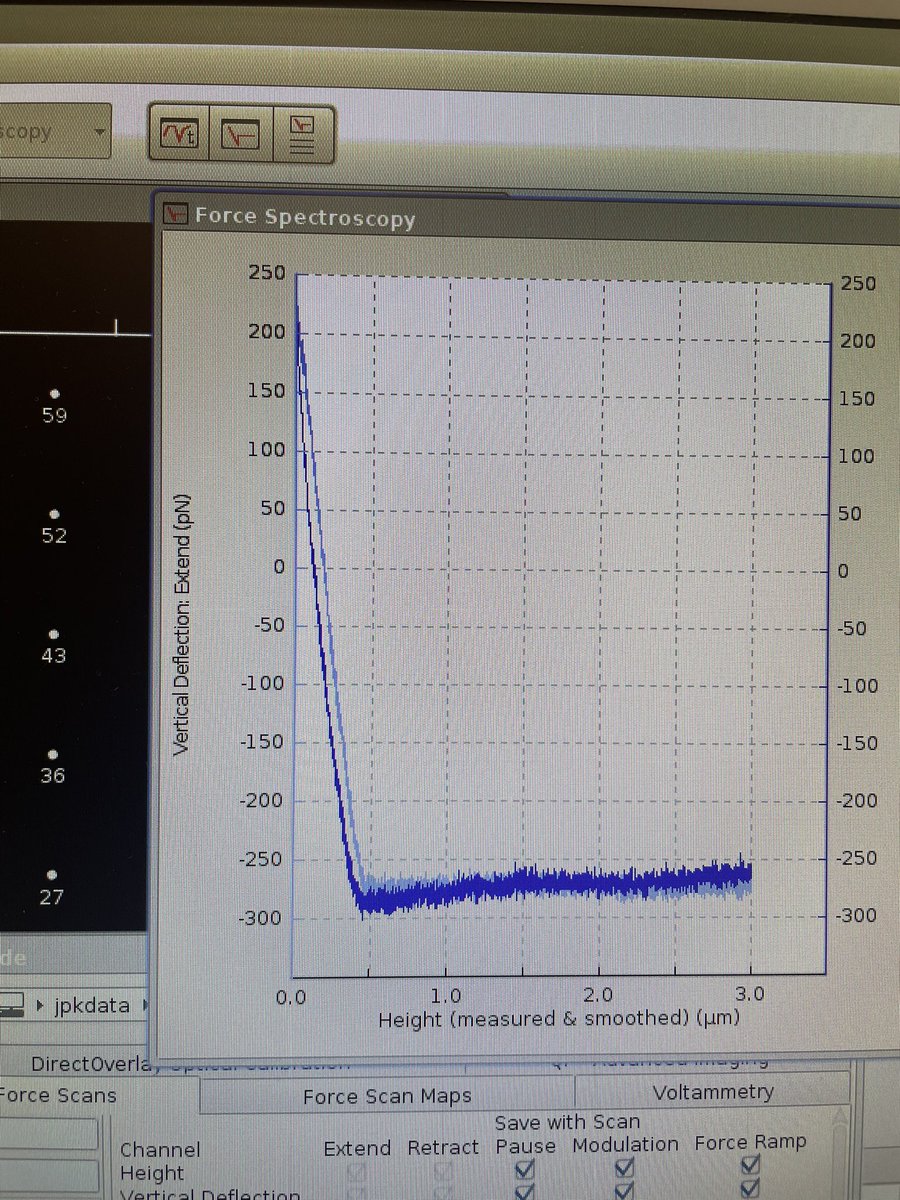Toggle Modulation for Vertical Deflection channel
Image resolution: width=900 pixels, height=1200 pixels.
623,1192
